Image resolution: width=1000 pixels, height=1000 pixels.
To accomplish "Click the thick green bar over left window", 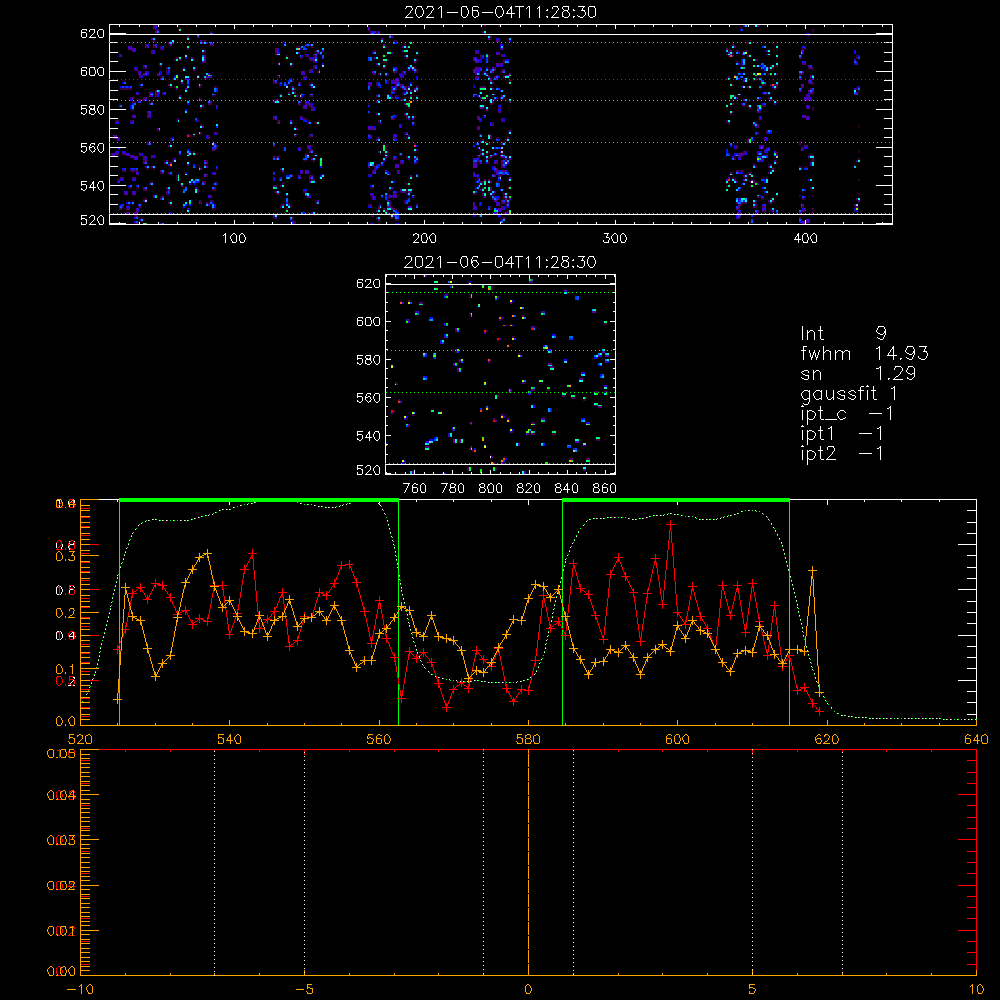I will [259, 500].
